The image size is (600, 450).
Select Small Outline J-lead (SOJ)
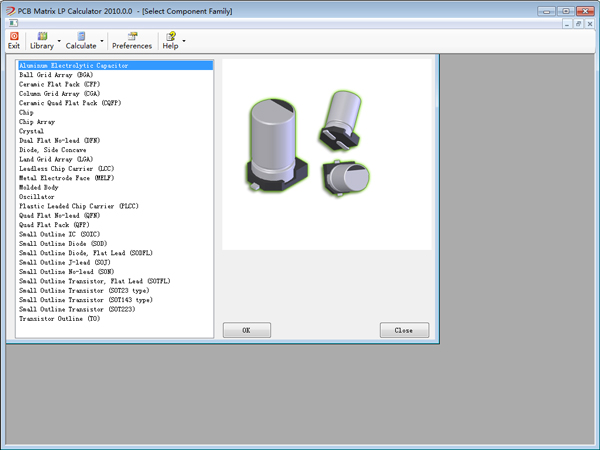pos(115,262)
